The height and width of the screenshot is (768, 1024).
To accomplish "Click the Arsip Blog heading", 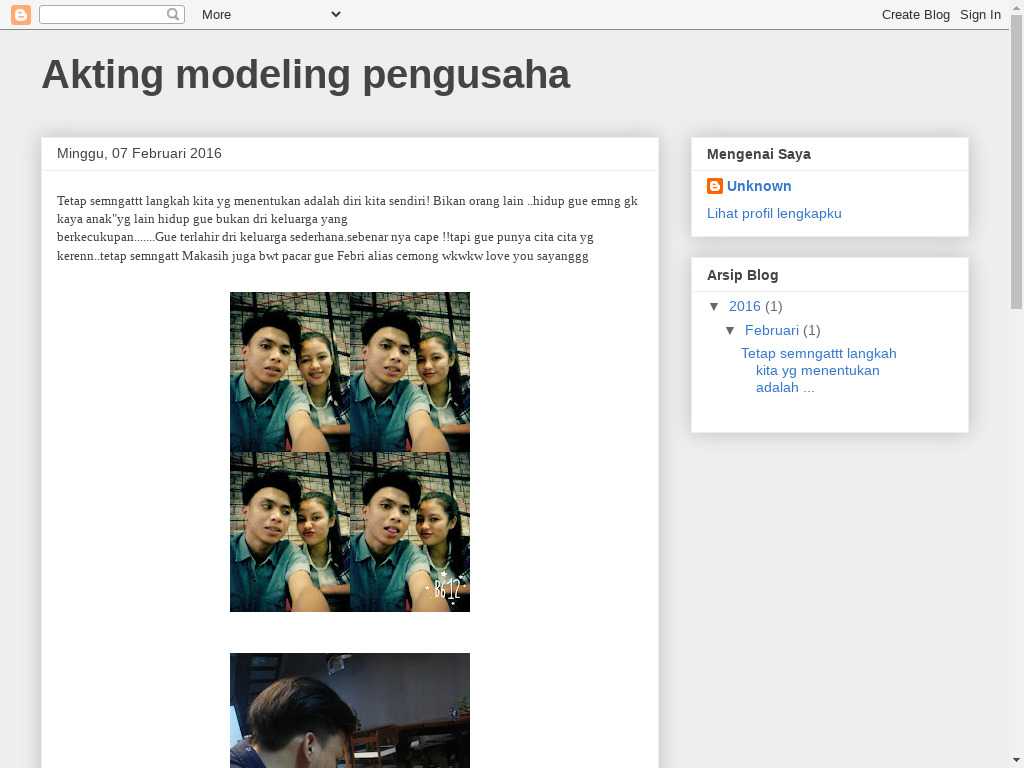I will (743, 275).
